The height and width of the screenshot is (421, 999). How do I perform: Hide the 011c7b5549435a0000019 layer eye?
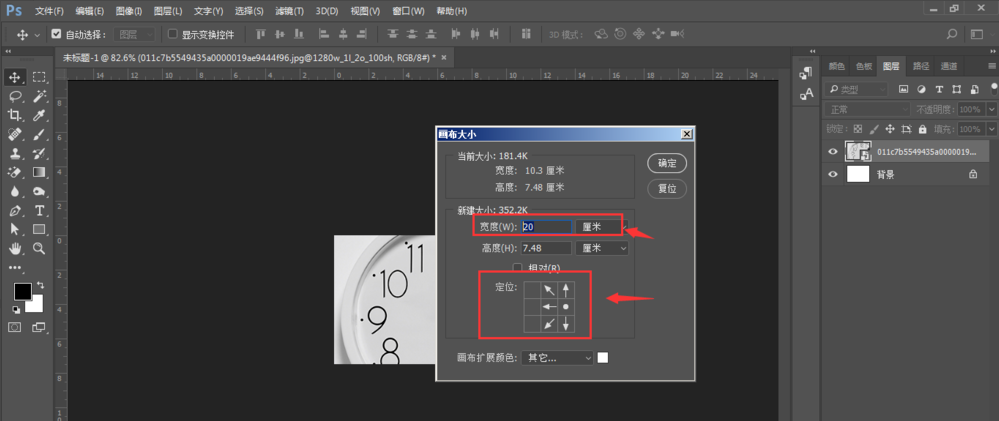pos(831,152)
